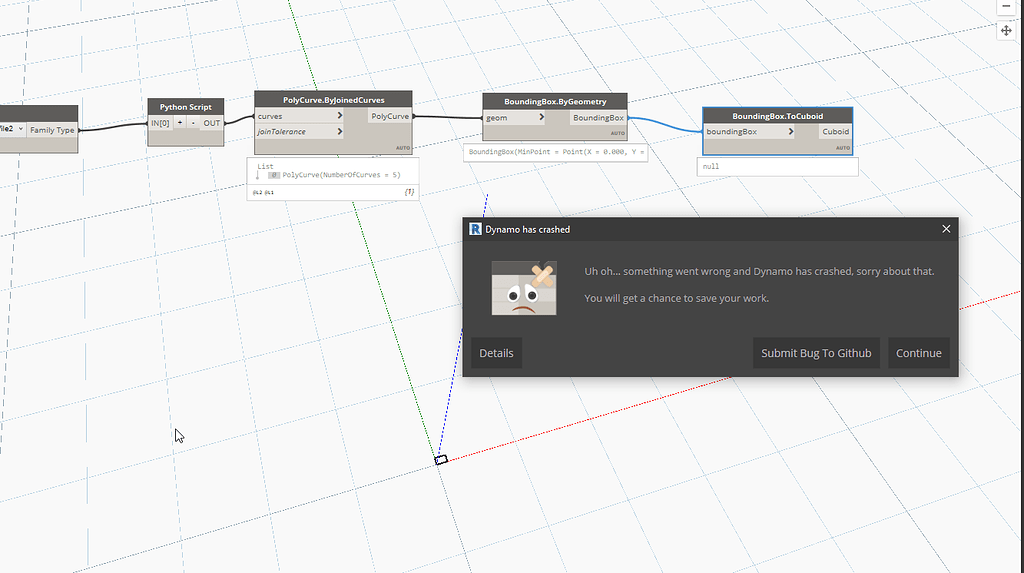1024x573 pixels.
Task: Expand boundingBox input port chevron
Action: [x=790, y=131]
